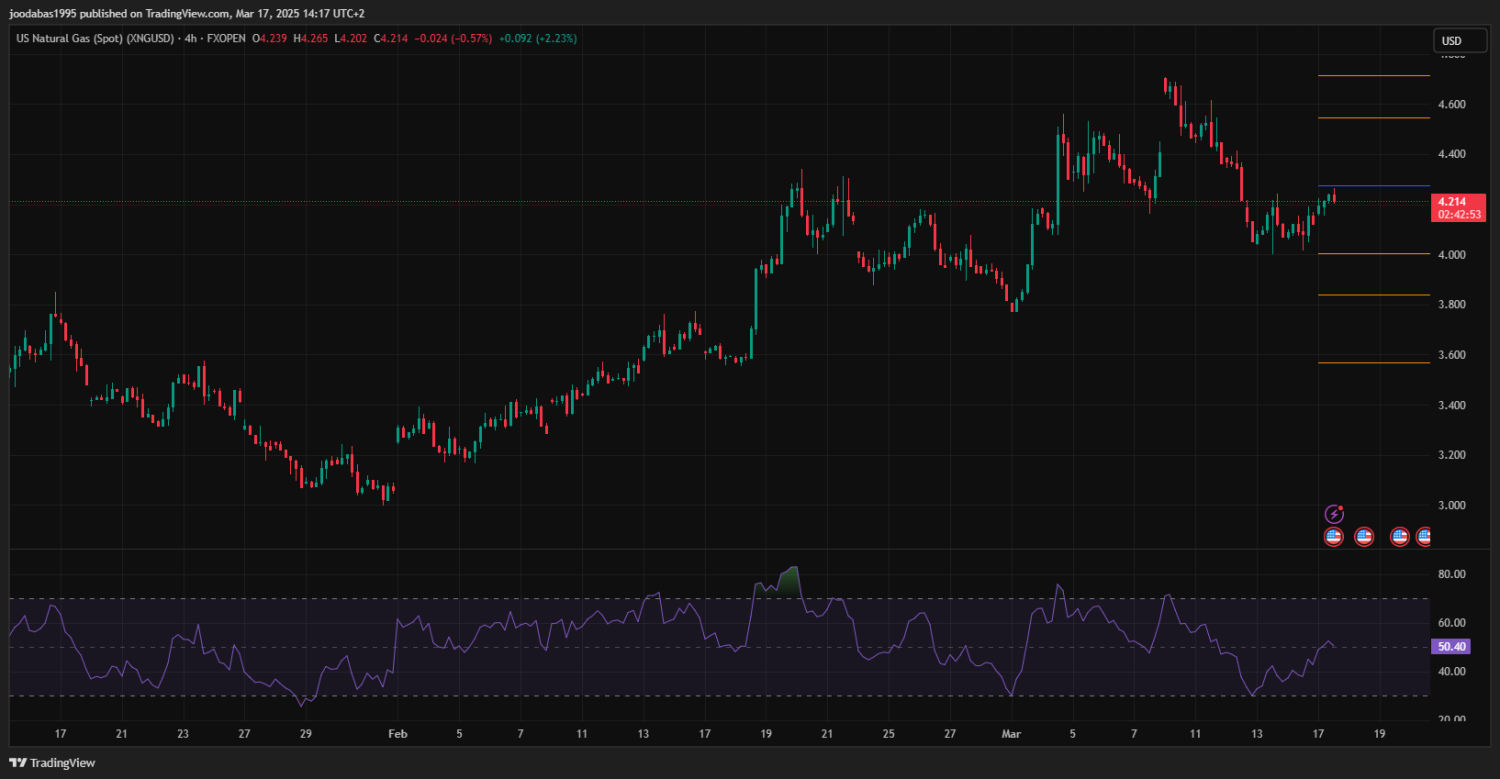
Task: Open the first US flag economic event
Action: coord(1333,537)
